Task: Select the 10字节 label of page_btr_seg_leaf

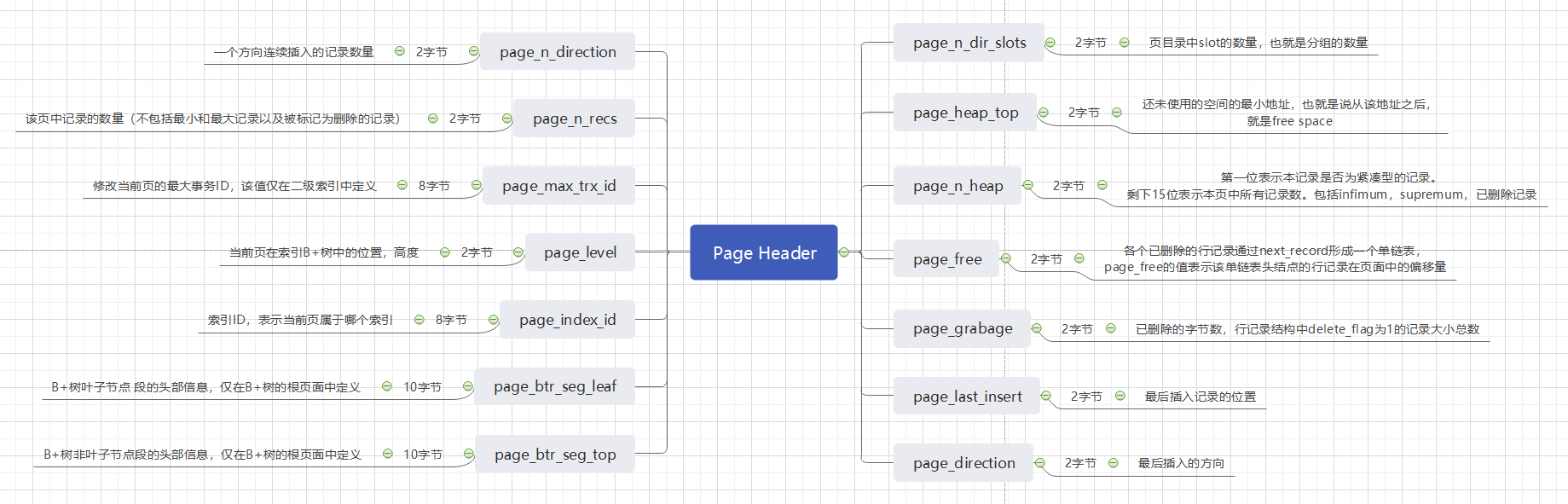Action: [422, 387]
